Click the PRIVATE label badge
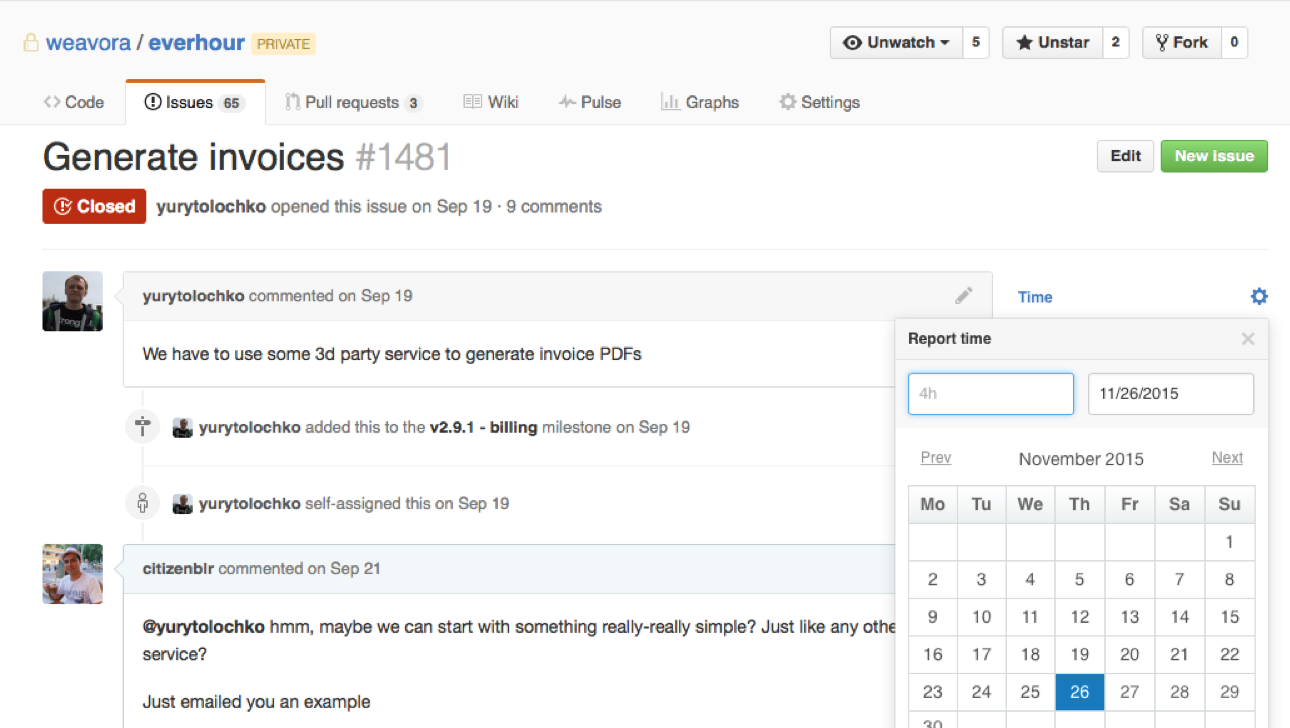1290x728 pixels. pyautogui.click(x=284, y=44)
